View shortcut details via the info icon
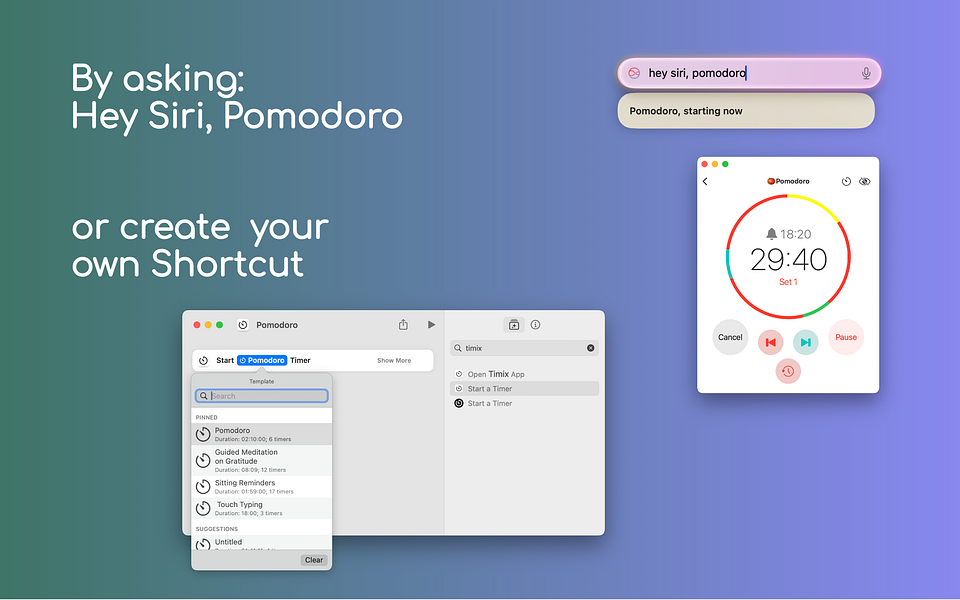The width and height of the screenshot is (960, 600). click(x=534, y=324)
